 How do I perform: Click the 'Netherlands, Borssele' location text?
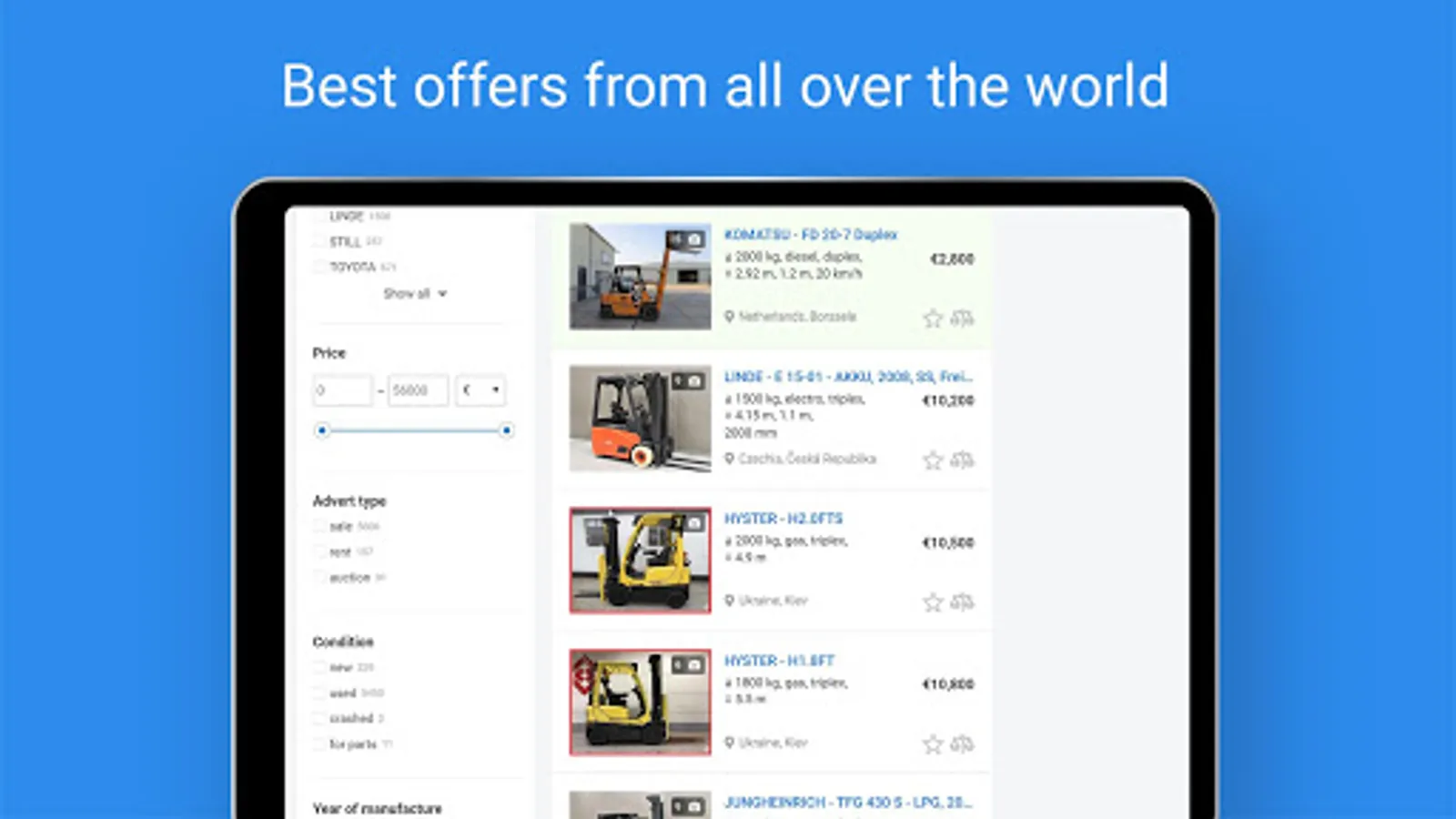coord(797,317)
